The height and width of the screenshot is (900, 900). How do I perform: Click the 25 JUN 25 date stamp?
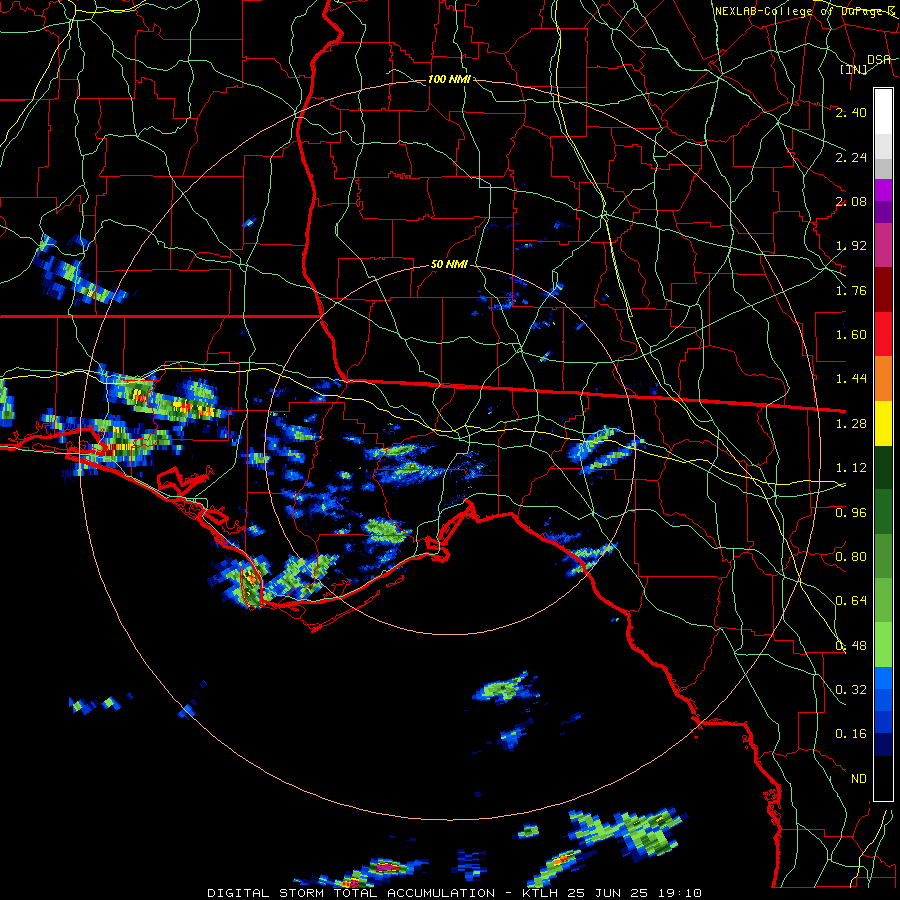(x=608, y=893)
